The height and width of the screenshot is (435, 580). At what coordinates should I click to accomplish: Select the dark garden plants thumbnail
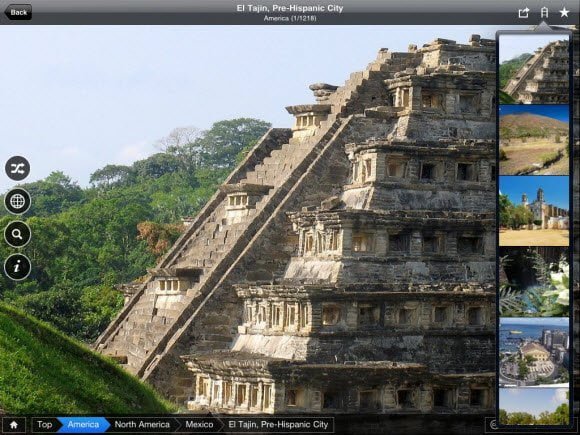534,282
